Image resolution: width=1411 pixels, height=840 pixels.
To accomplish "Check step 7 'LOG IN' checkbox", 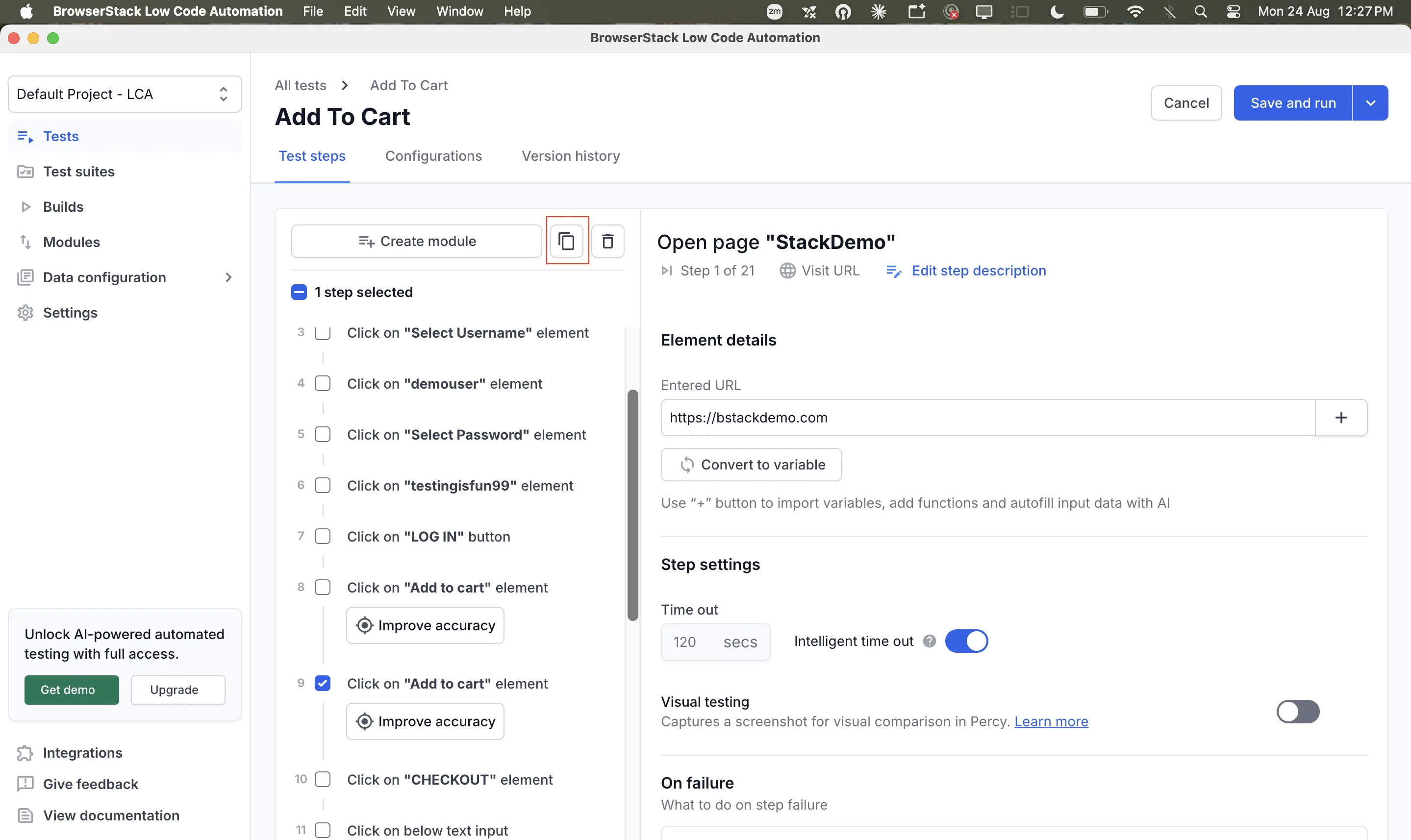I will pyautogui.click(x=323, y=537).
